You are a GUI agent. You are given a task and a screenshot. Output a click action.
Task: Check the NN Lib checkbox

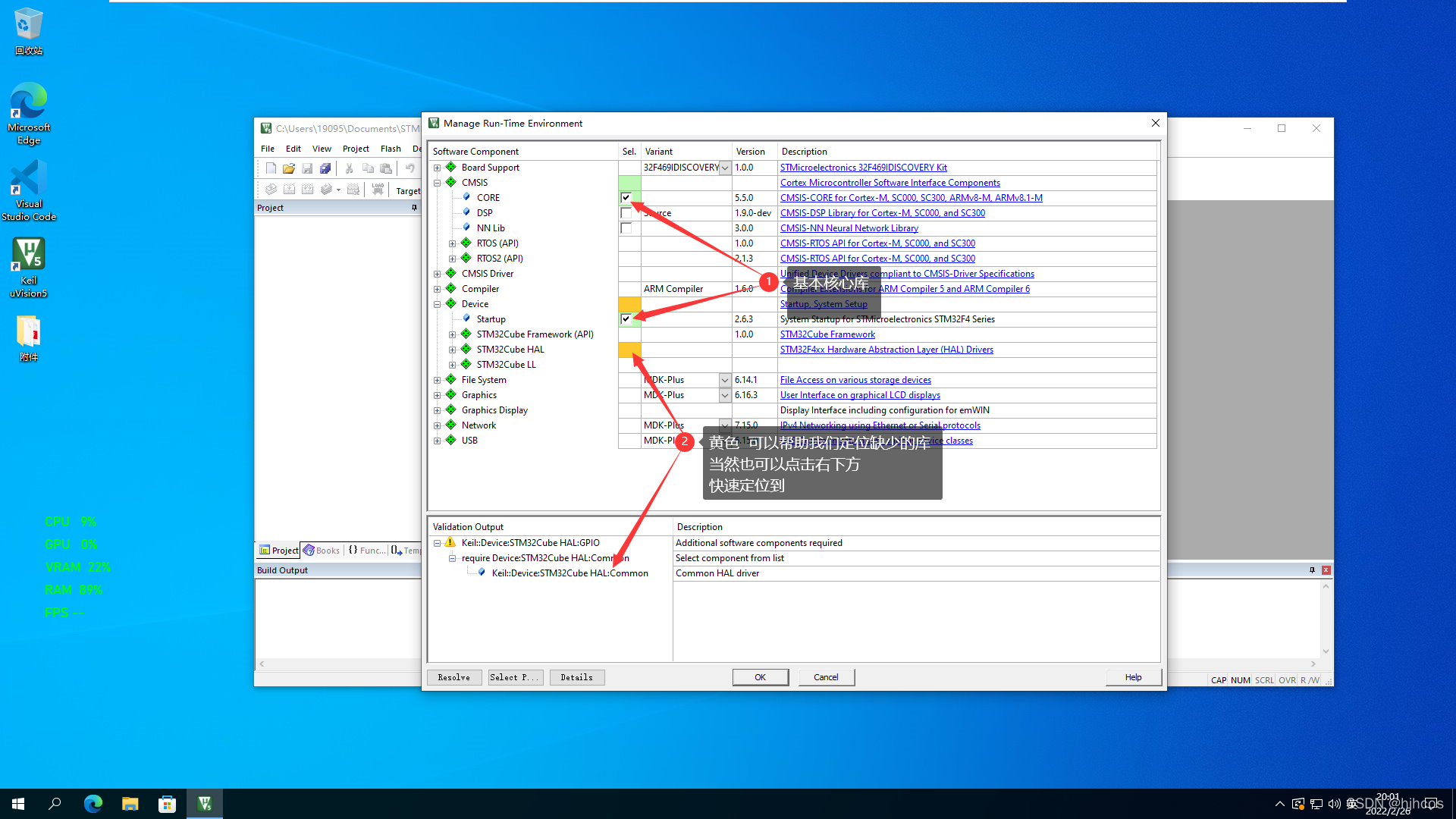click(626, 228)
